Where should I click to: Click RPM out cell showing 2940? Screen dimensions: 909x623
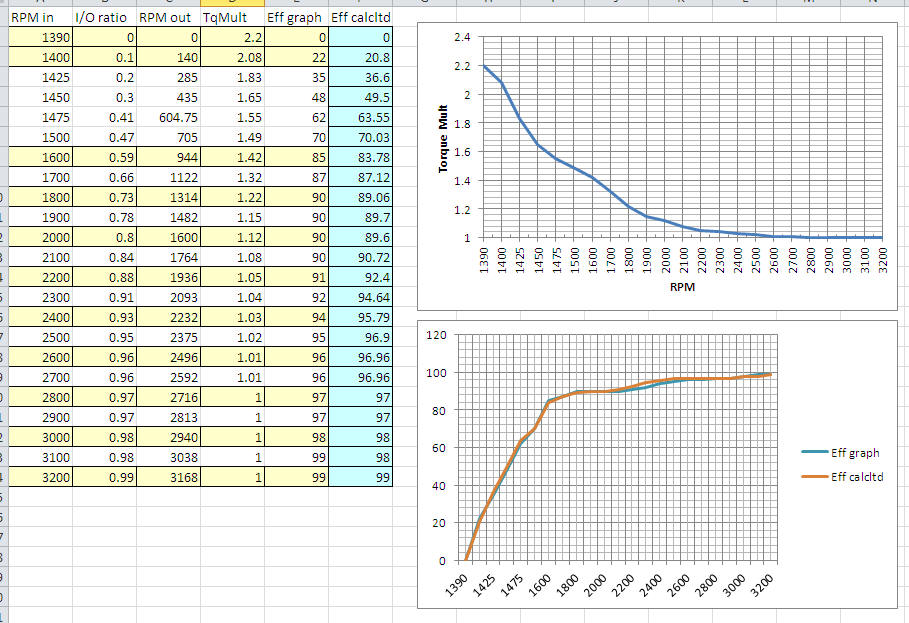coord(168,438)
